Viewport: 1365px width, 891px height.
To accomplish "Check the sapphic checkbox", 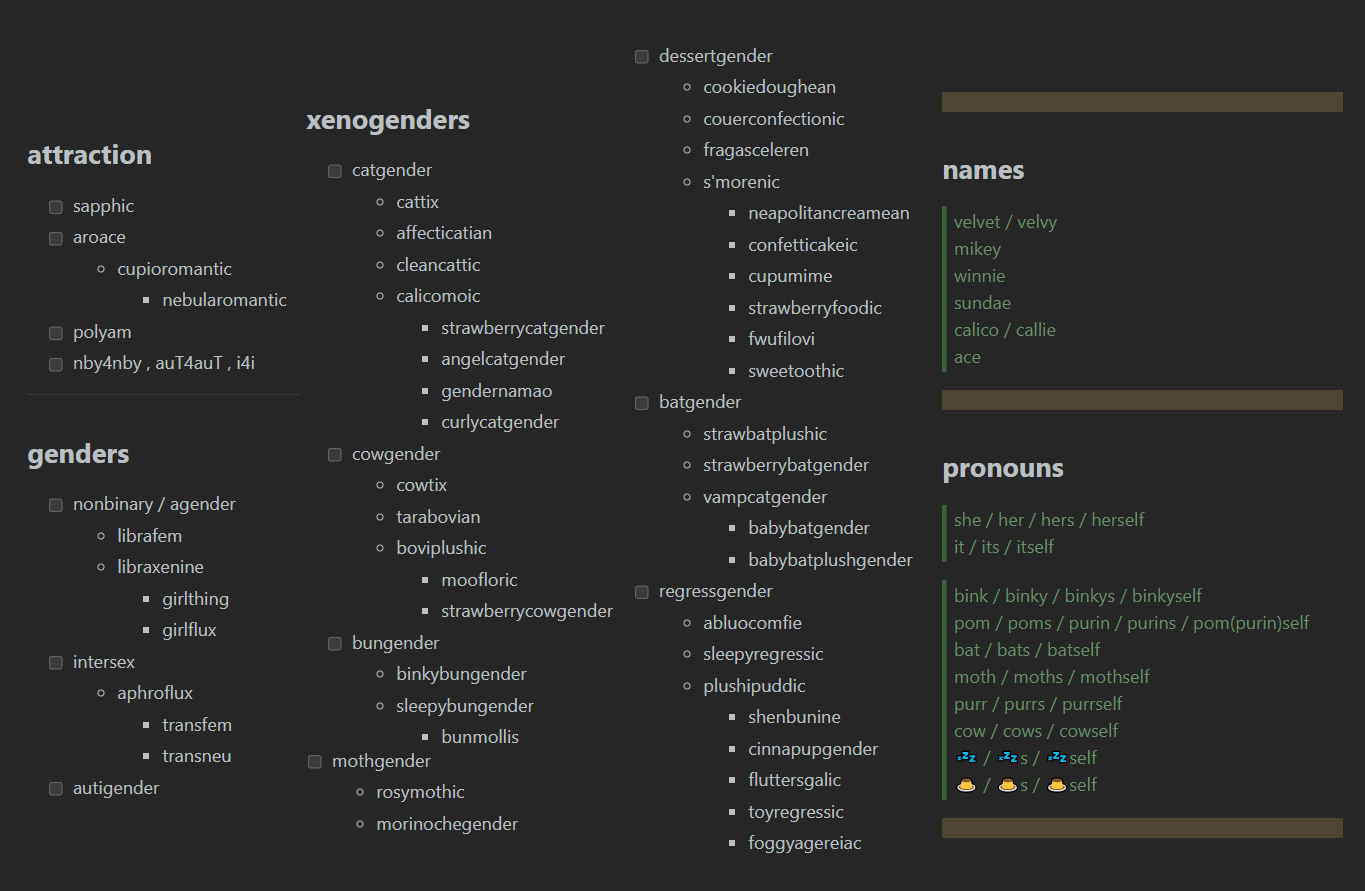I will pos(56,207).
